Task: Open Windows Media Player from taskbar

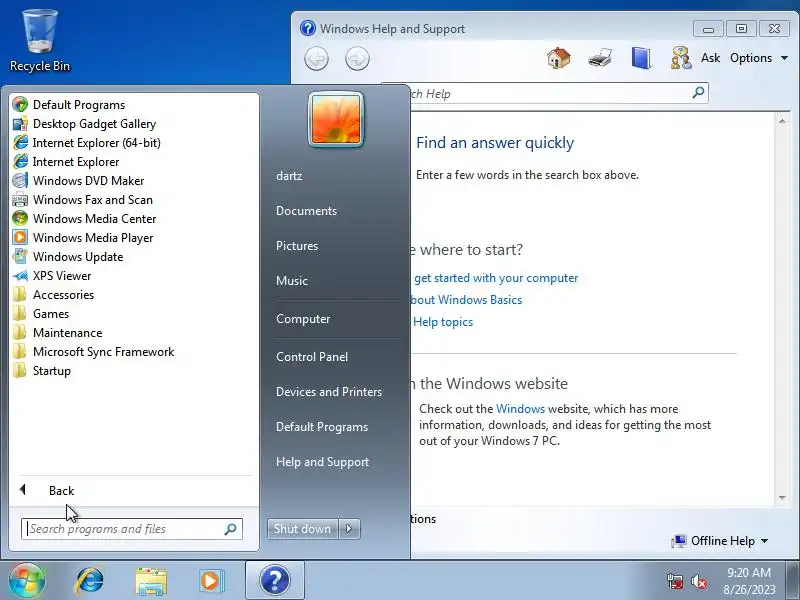Action: [x=211, y=581]
